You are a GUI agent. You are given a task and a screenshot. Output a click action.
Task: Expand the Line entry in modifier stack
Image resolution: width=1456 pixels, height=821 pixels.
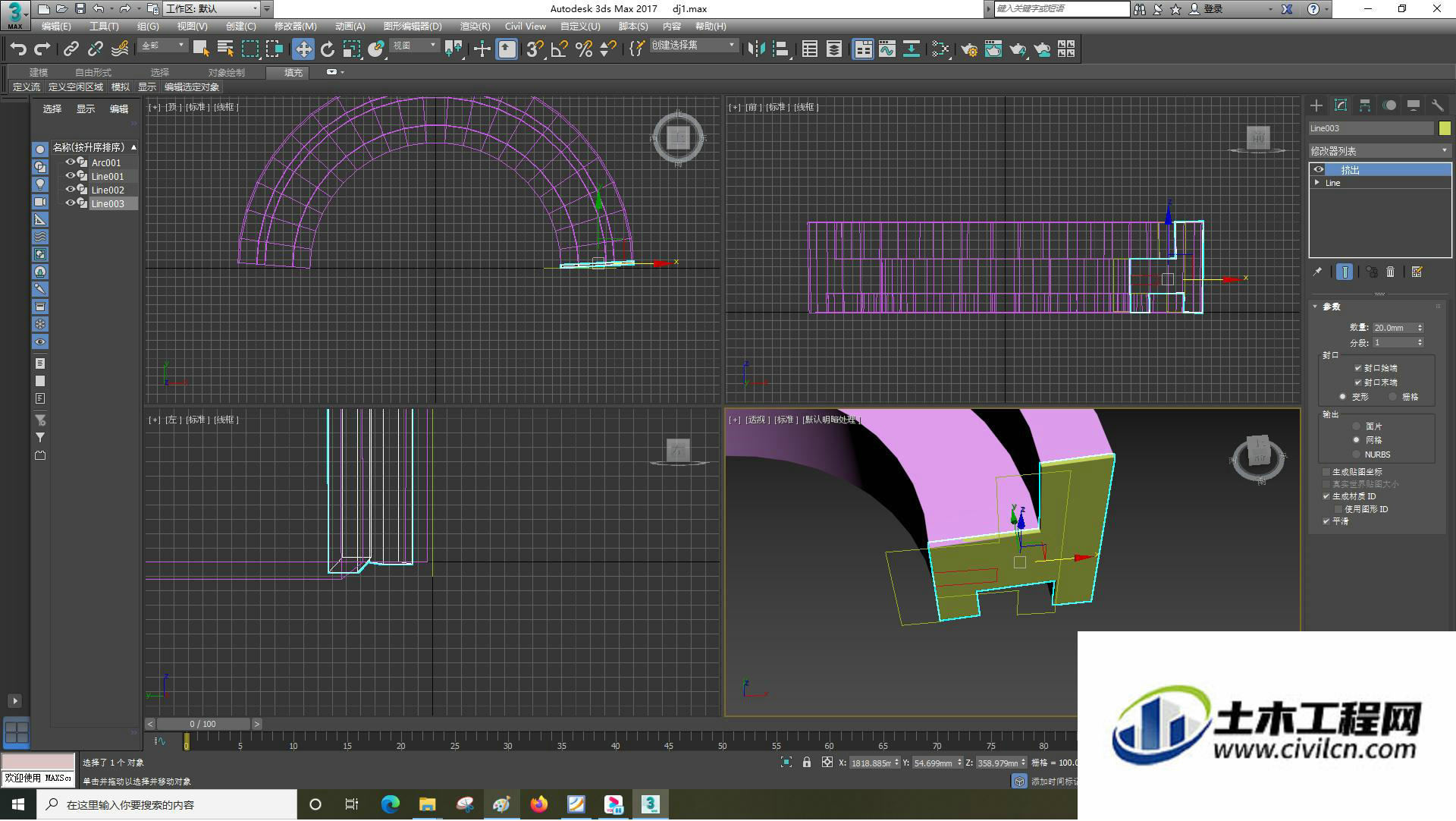point(1317,183)
